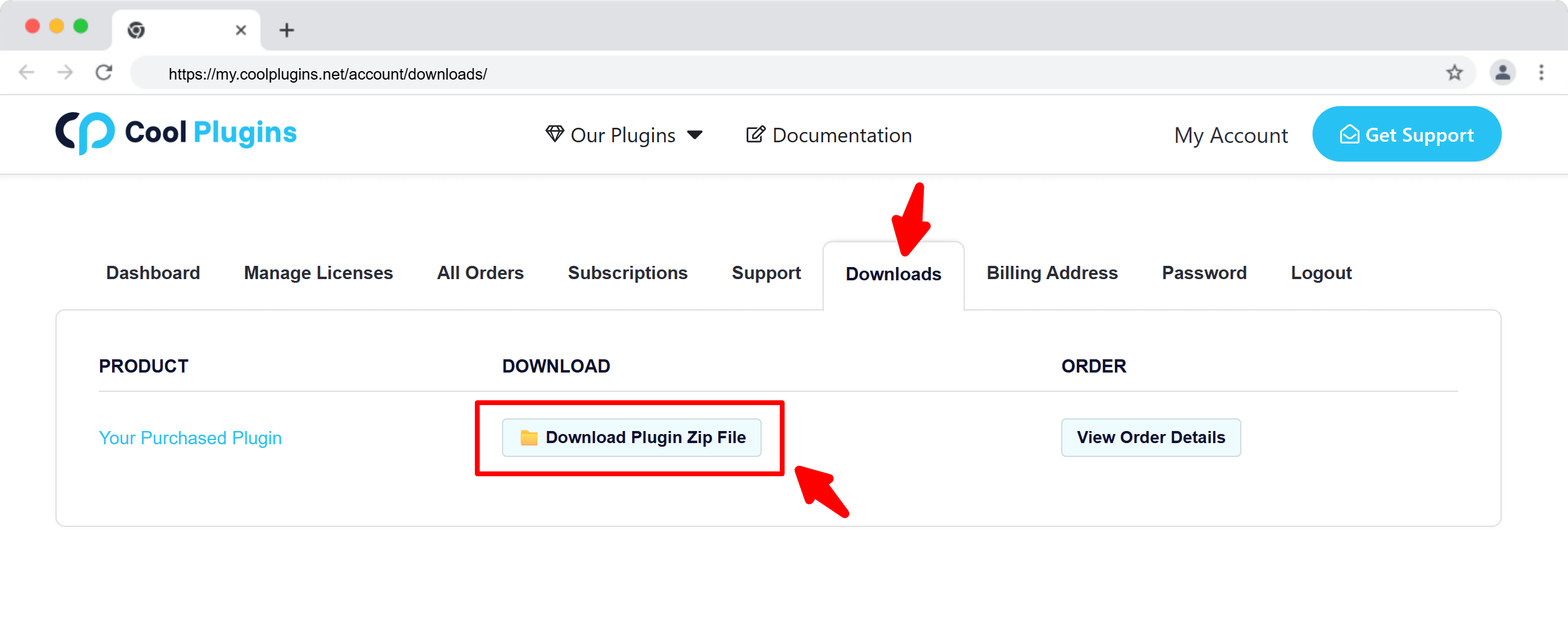Screen dimensions: 1568x639
Task: Focus the browser address bar
Action: coord(730,74)
